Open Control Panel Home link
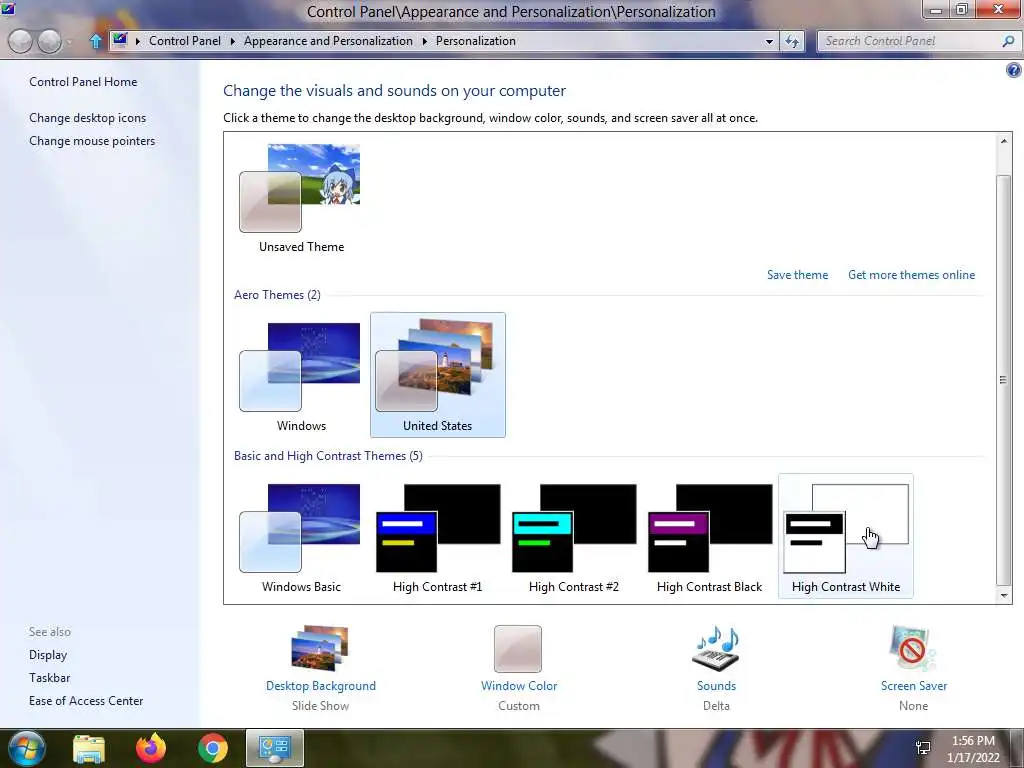The height and width of the screenshot is (768, 1024). (83, 82)
